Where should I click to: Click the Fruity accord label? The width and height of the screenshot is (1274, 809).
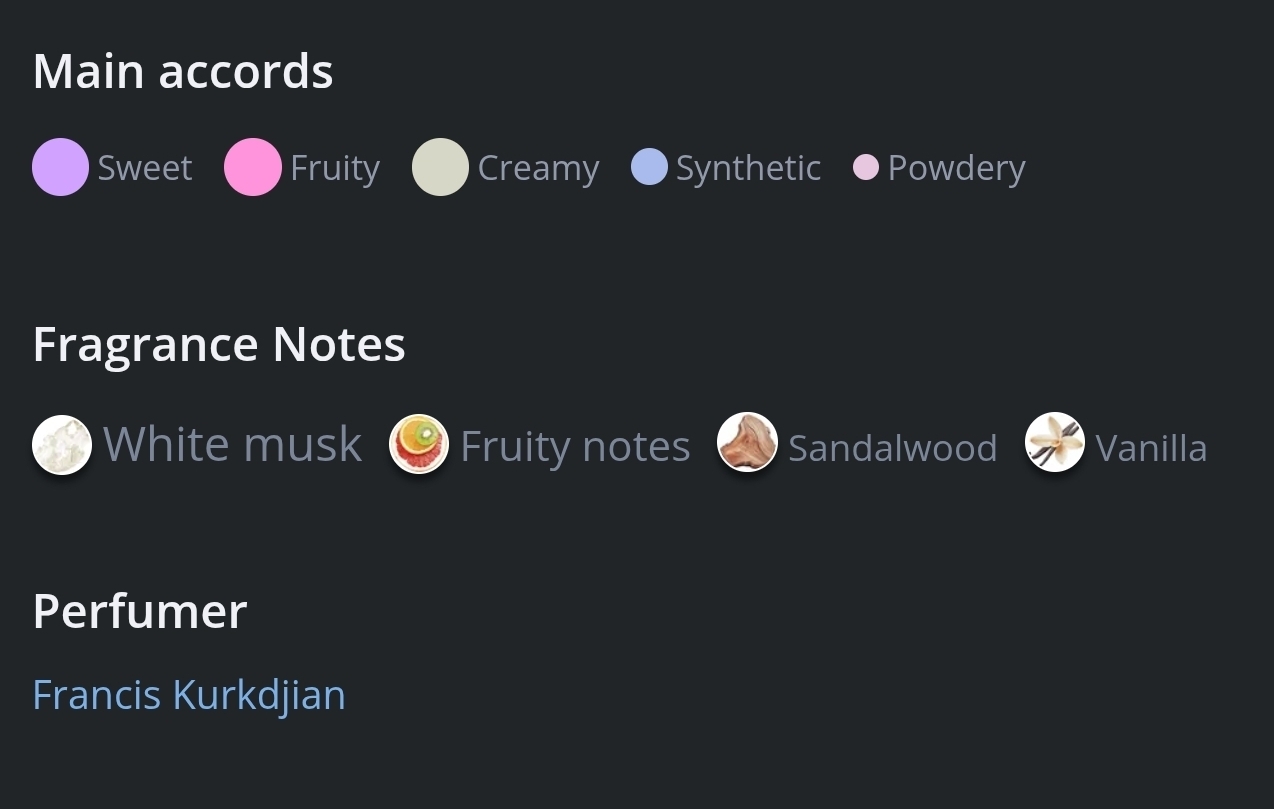click(x=335, y=168)
